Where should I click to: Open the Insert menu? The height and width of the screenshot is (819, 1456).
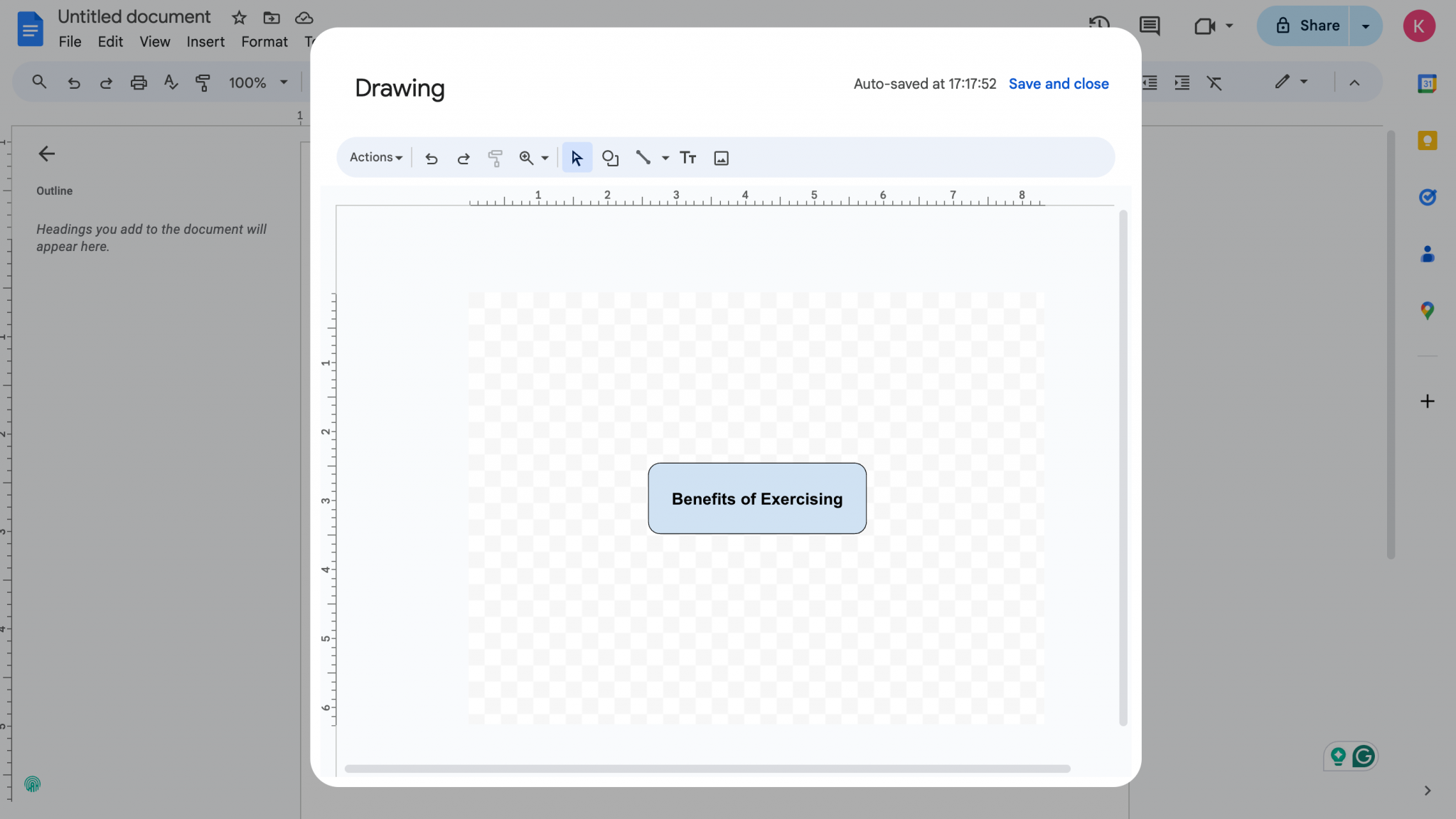[205, 41]
